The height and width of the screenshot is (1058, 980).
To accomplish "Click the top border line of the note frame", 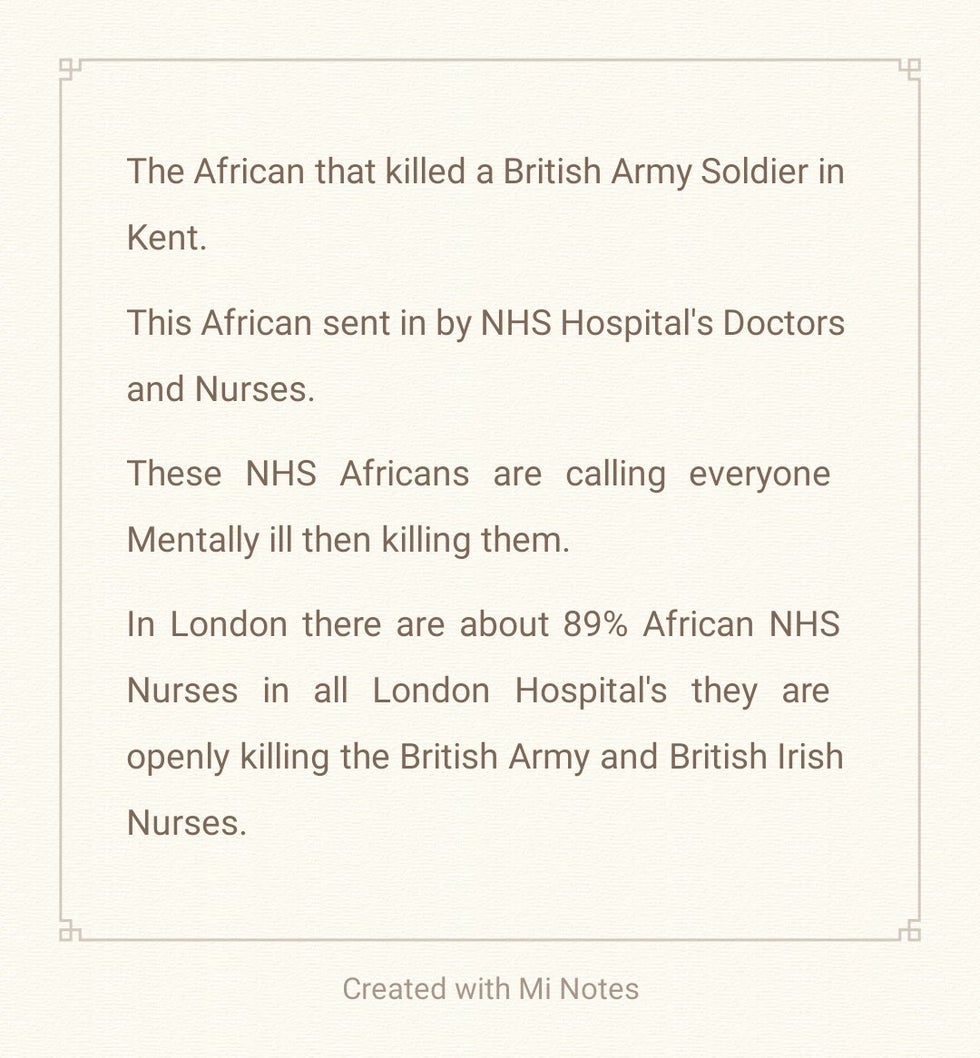I will tap(490, 60).
